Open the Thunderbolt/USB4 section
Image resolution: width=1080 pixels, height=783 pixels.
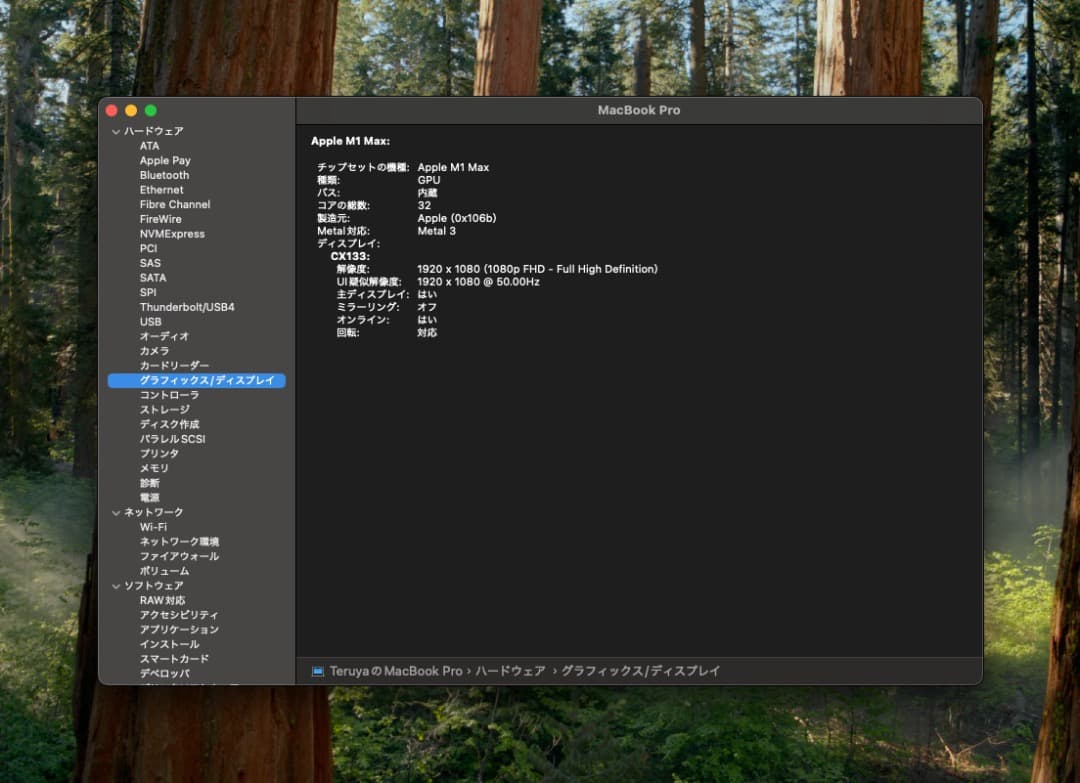point(186,306)
